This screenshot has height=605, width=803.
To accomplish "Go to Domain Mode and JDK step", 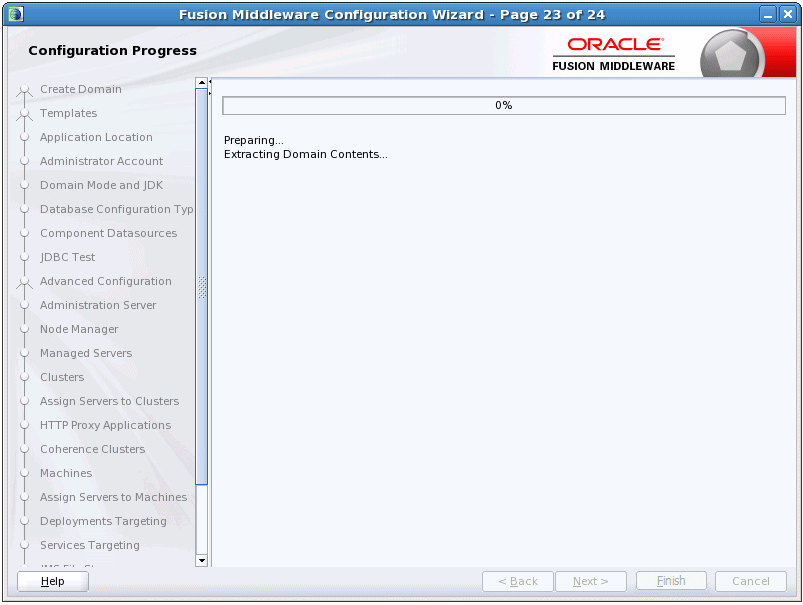I will (x=101, y=185).
